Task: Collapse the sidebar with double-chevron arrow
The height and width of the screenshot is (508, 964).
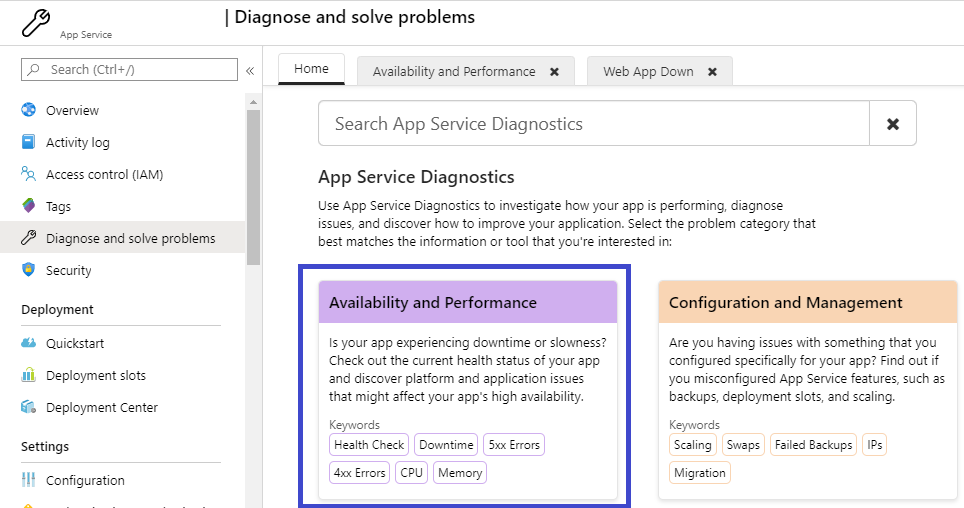Action: click(x=250, y=70)
